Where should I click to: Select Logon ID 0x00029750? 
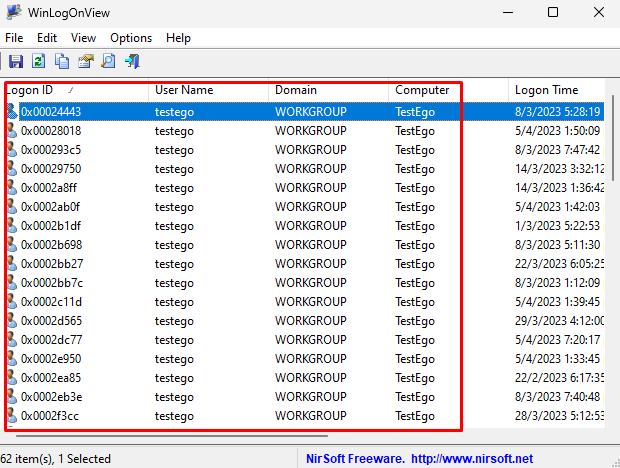pyautogui.click(x=51, y=169)
